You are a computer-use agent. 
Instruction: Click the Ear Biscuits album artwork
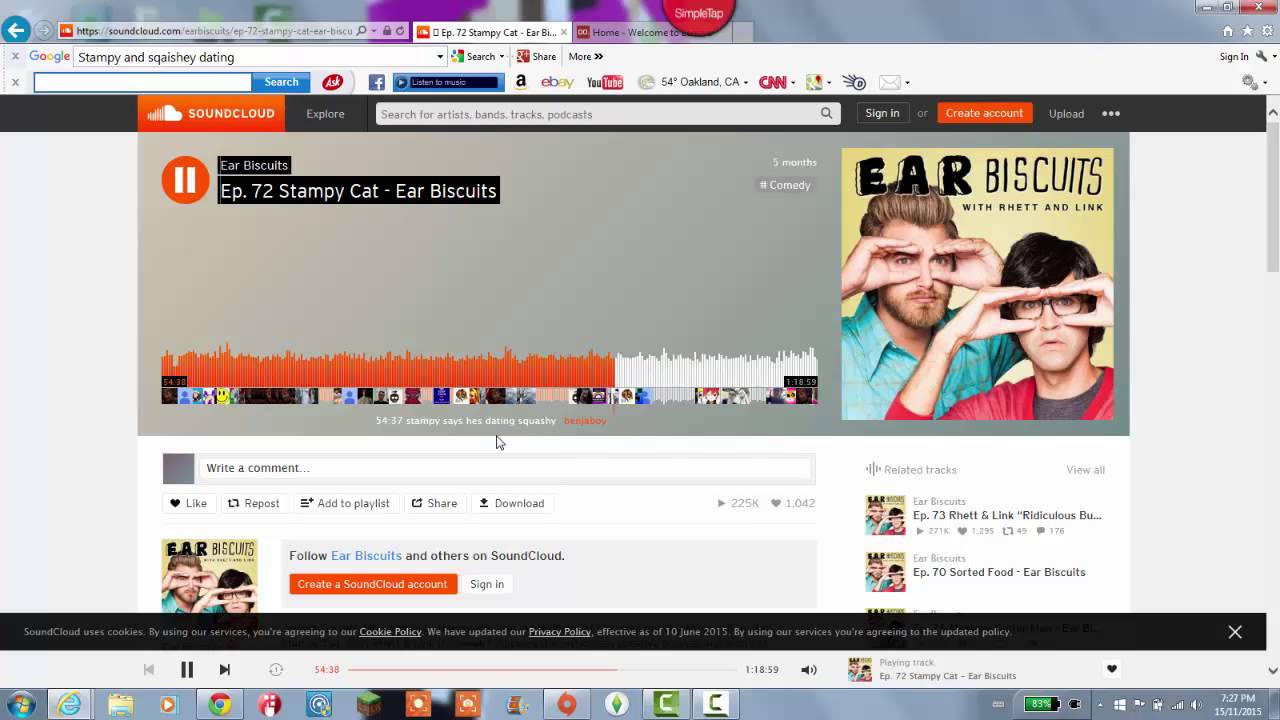[x=977, y=284]
